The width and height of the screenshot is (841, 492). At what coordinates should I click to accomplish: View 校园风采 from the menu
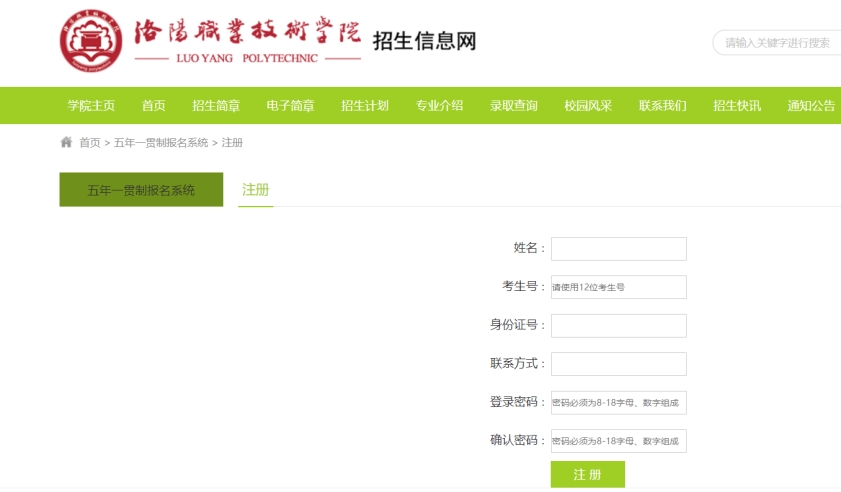588,106
